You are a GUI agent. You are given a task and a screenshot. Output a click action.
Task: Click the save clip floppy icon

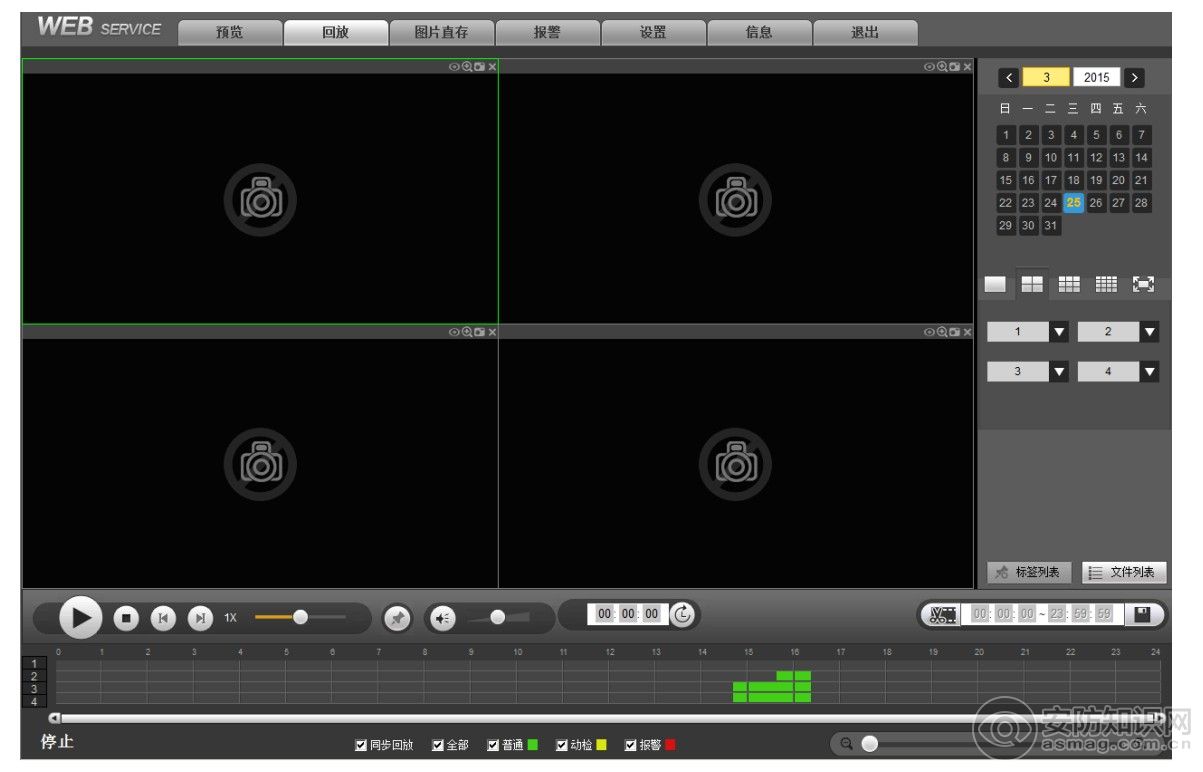(1143, 614)
